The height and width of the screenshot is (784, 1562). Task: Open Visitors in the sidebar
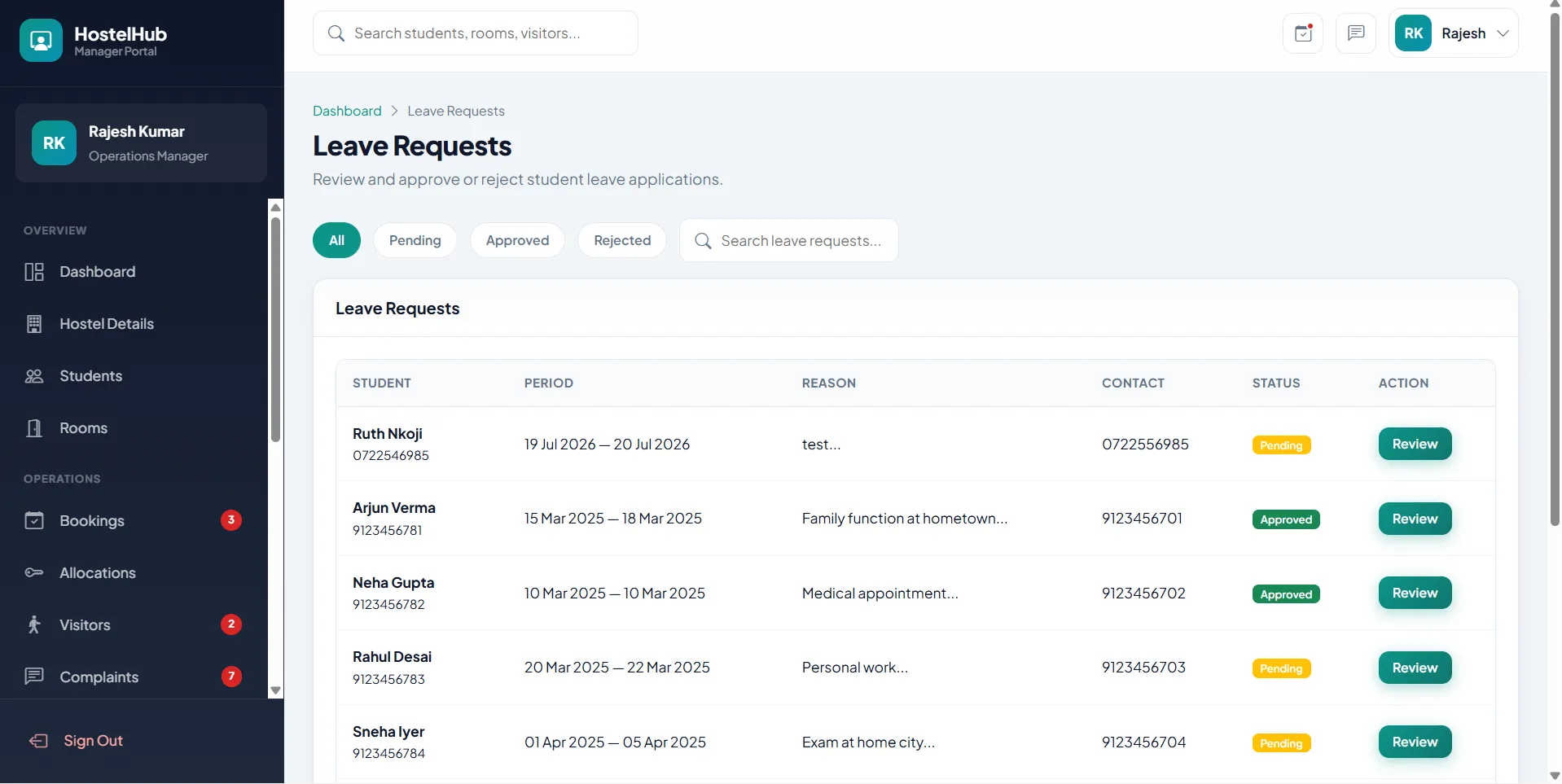click(x=134, y=625)
